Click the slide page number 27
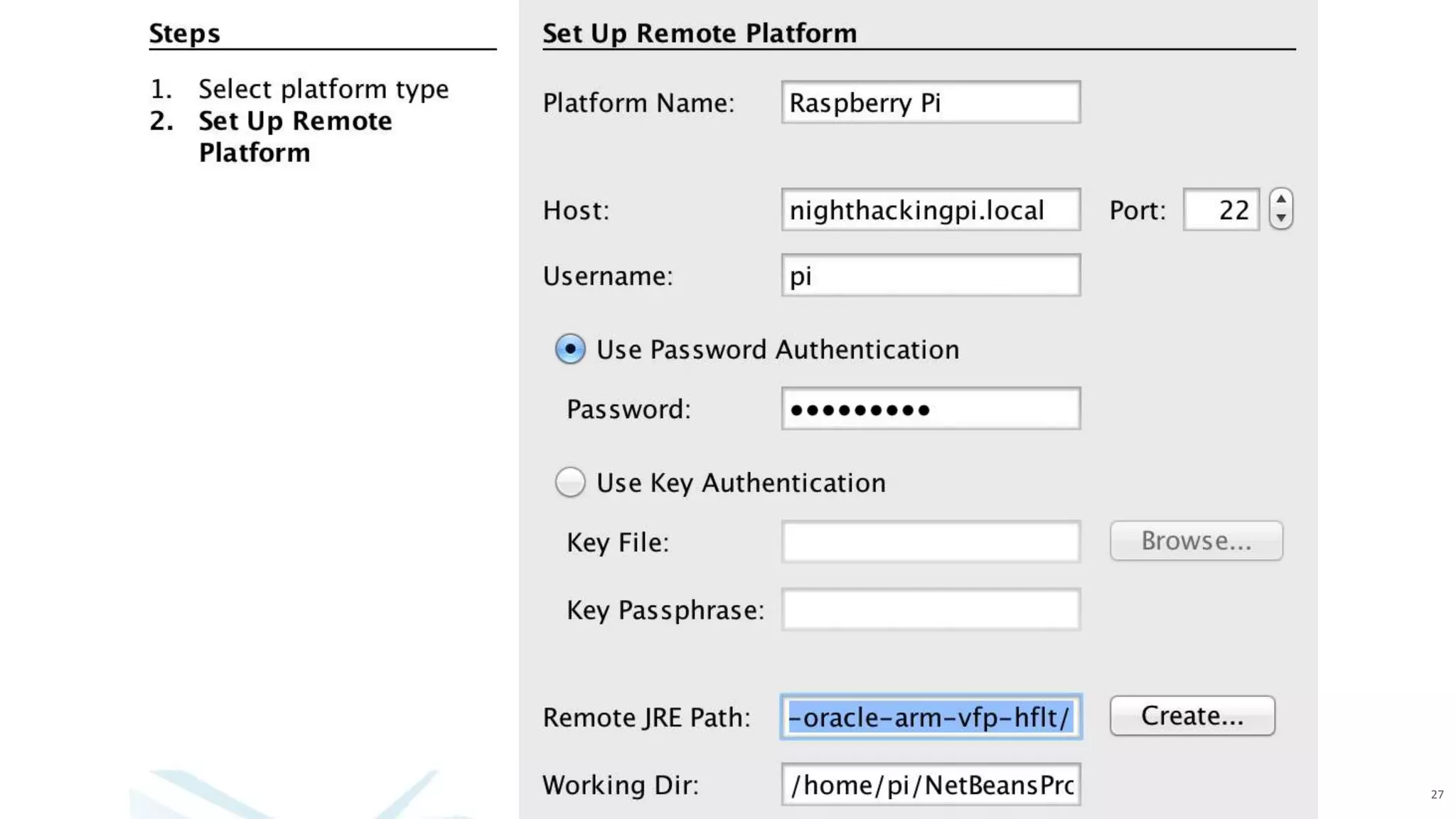This screenshot has height=819, width=1456. (1437, 794)
